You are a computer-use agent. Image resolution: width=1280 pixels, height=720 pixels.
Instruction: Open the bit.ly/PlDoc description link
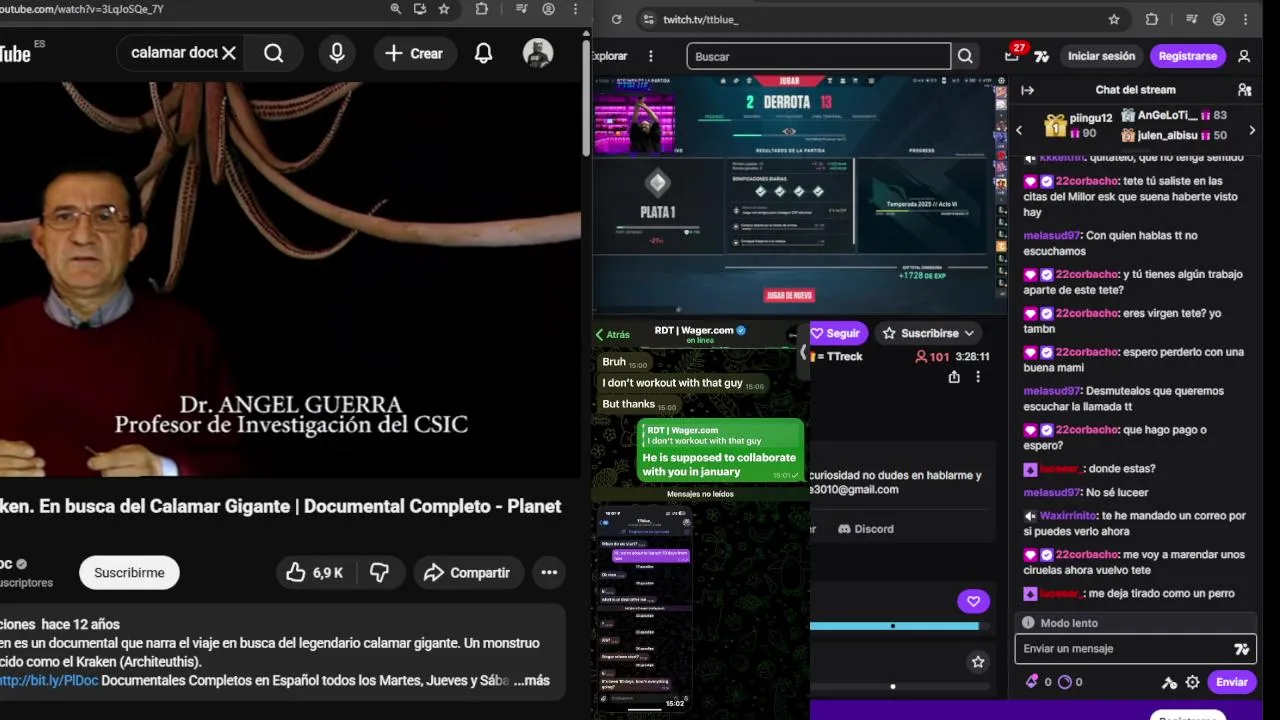(49, 680)
